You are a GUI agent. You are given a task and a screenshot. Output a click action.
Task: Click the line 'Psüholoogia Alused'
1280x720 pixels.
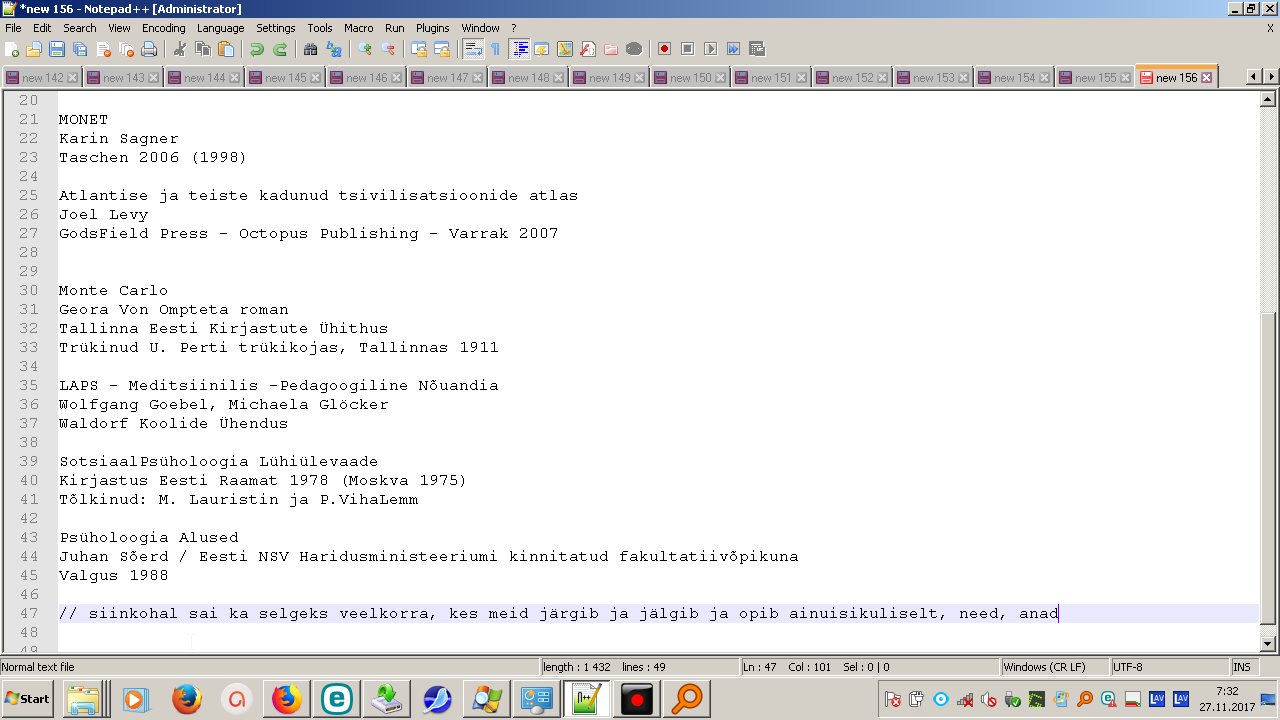[x=148, y=538]
